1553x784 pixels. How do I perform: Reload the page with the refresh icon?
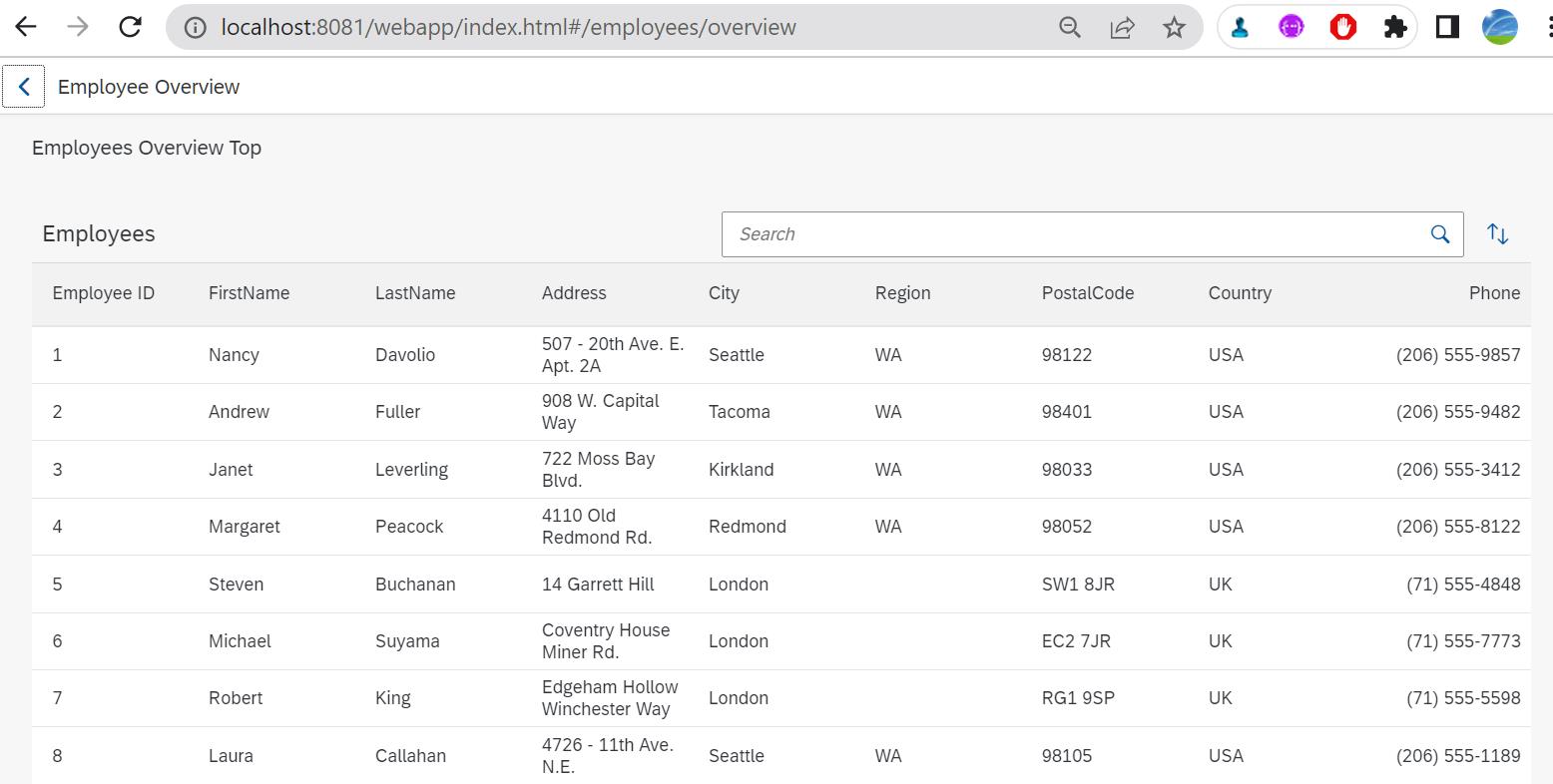[x=130, y=27]
